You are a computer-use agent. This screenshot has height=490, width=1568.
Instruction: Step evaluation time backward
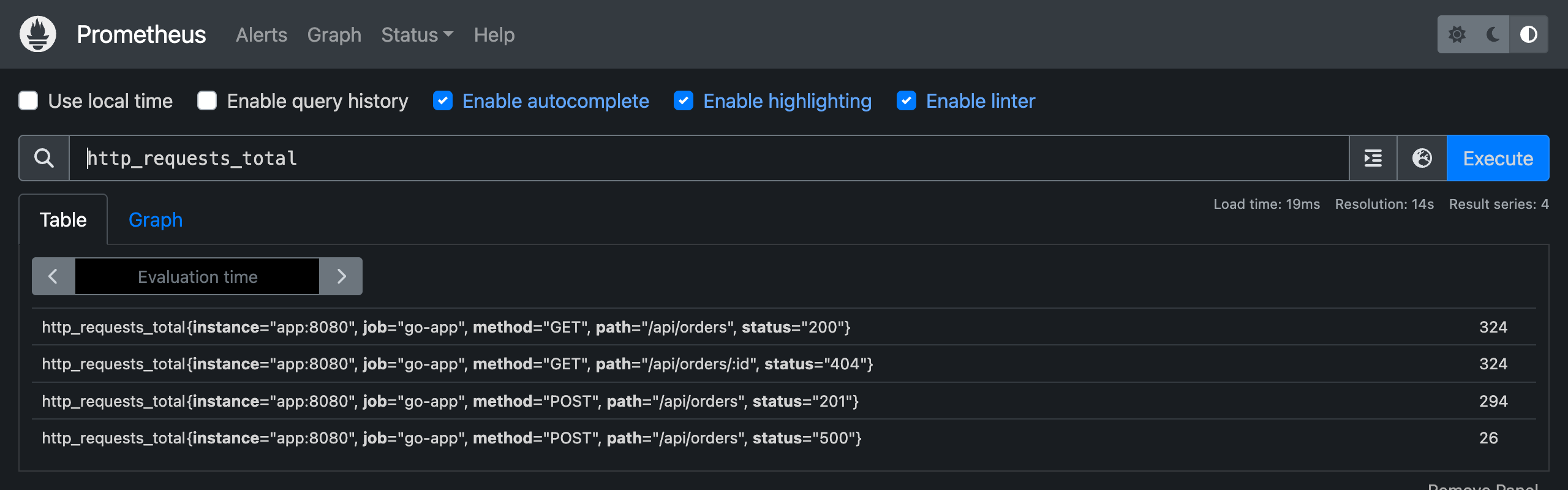click(53, 276)
